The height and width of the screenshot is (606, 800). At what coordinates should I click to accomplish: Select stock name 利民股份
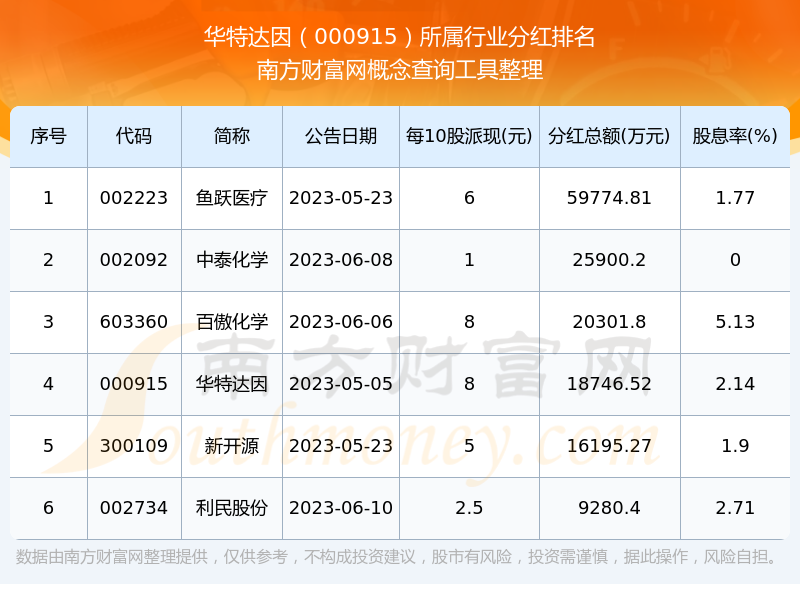tap(232, 508)
